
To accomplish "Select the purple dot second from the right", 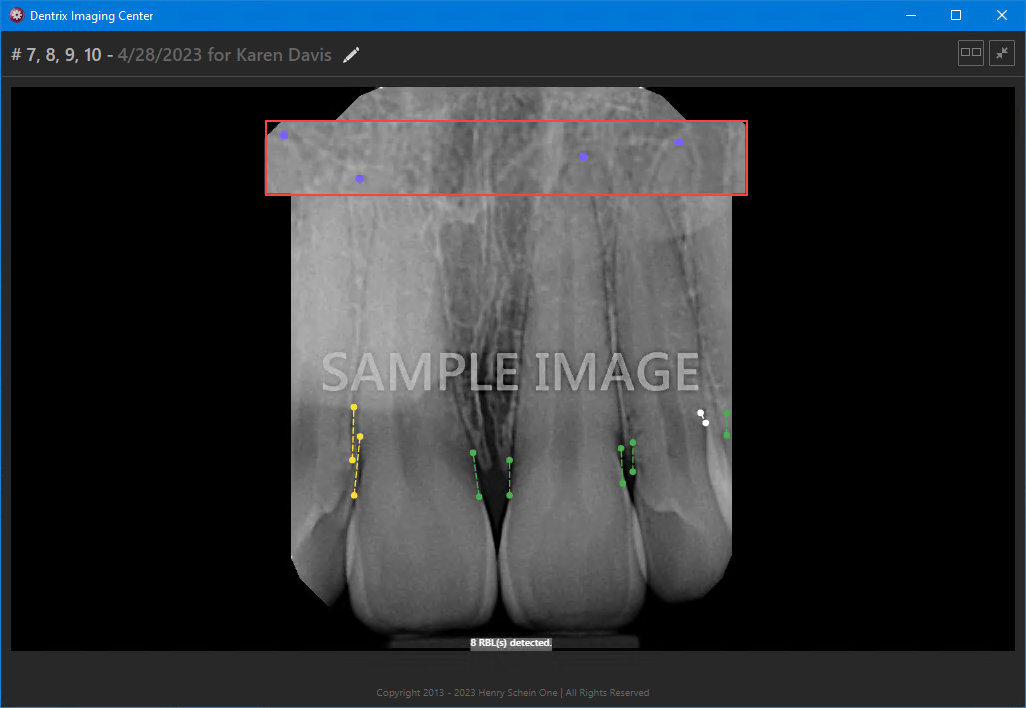I will tap(584, 157).
